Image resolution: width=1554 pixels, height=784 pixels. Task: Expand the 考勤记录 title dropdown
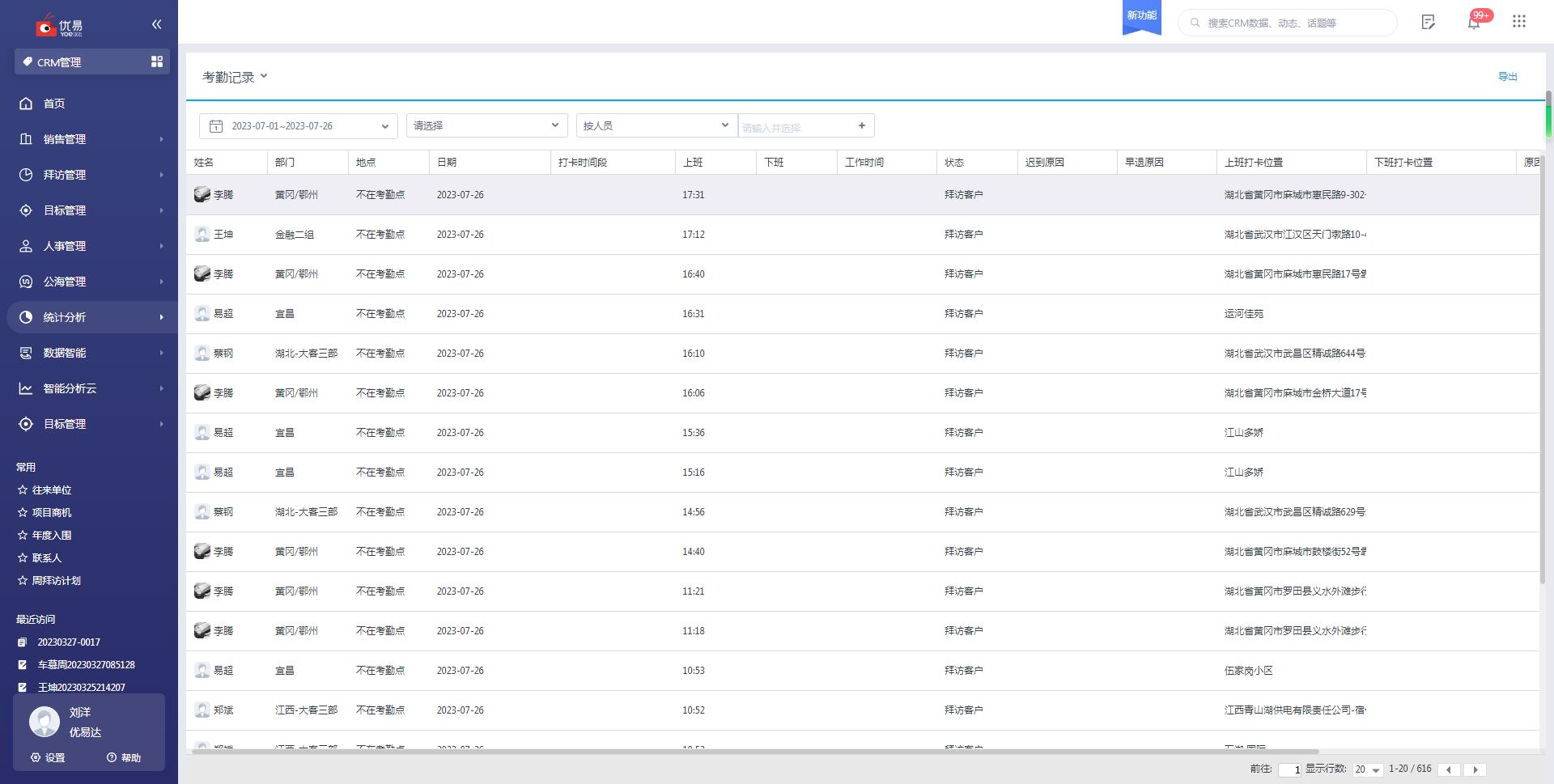tap(235, 77)
